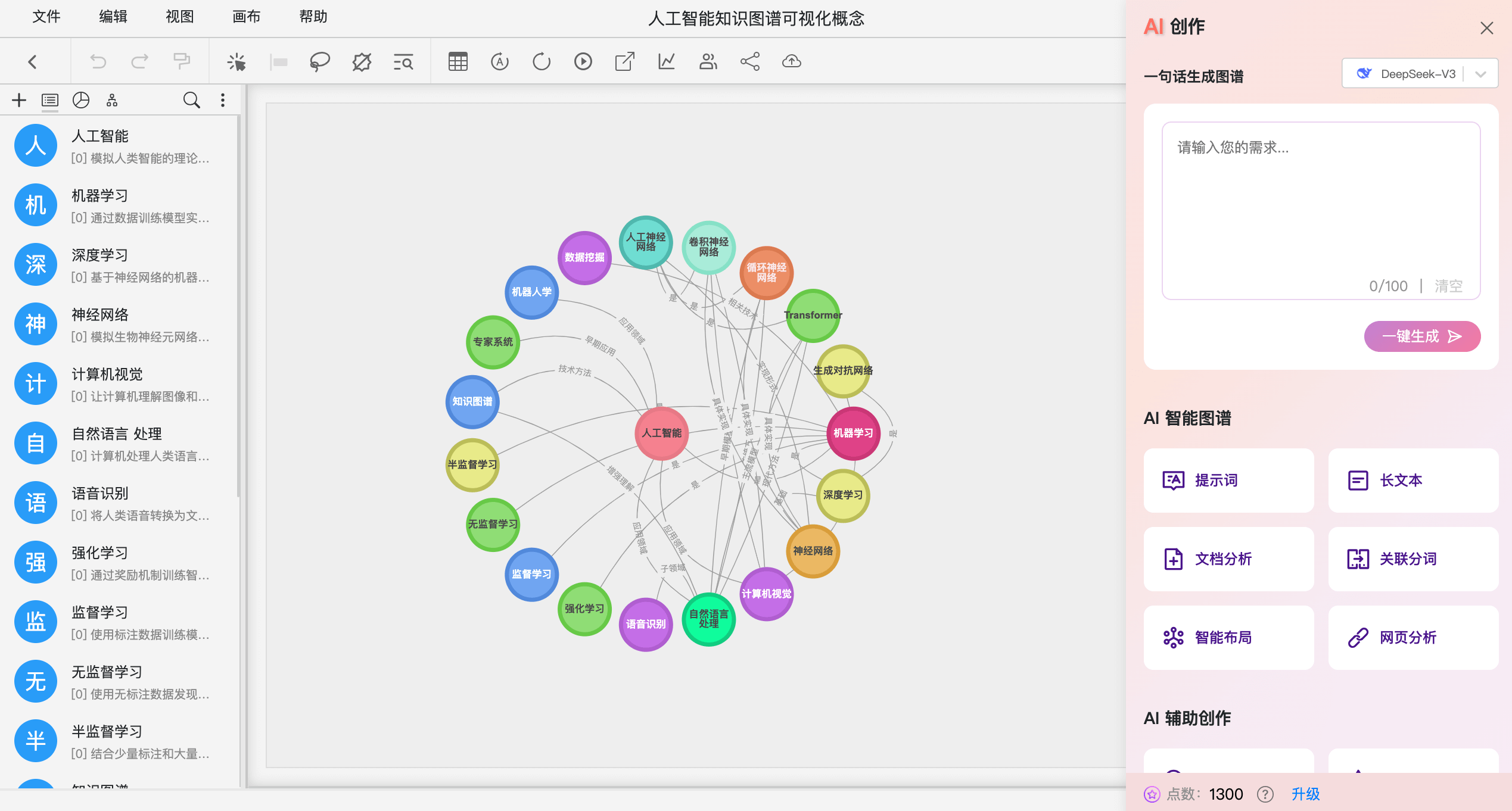Open the 文件 menu
The width and height of the screenshot is (1512, 811).
[46, 17]
